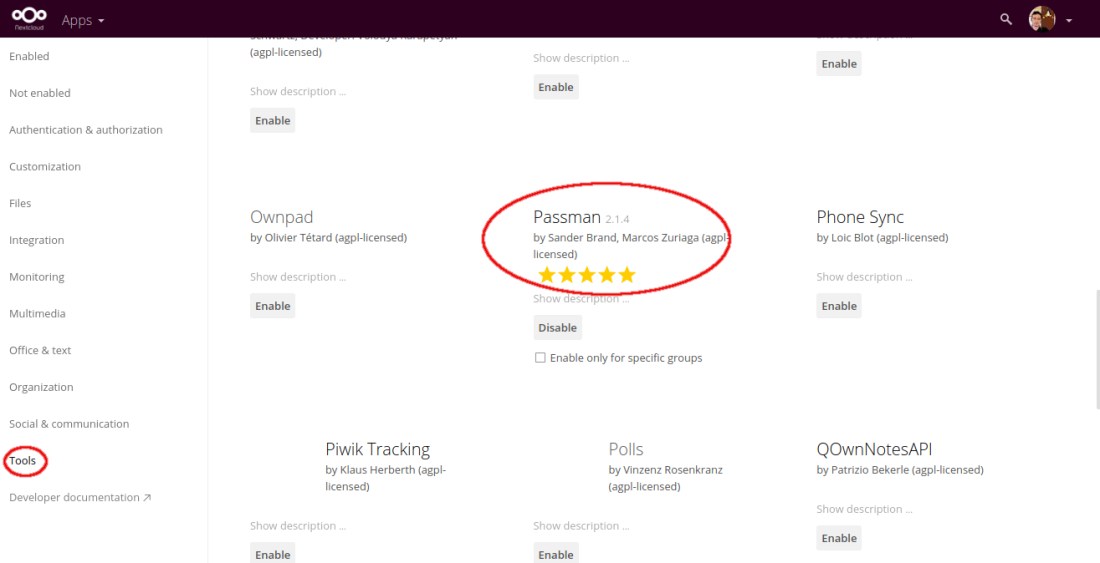Open Developer documentation link
1100x563 pixels.
click(80, 498)
